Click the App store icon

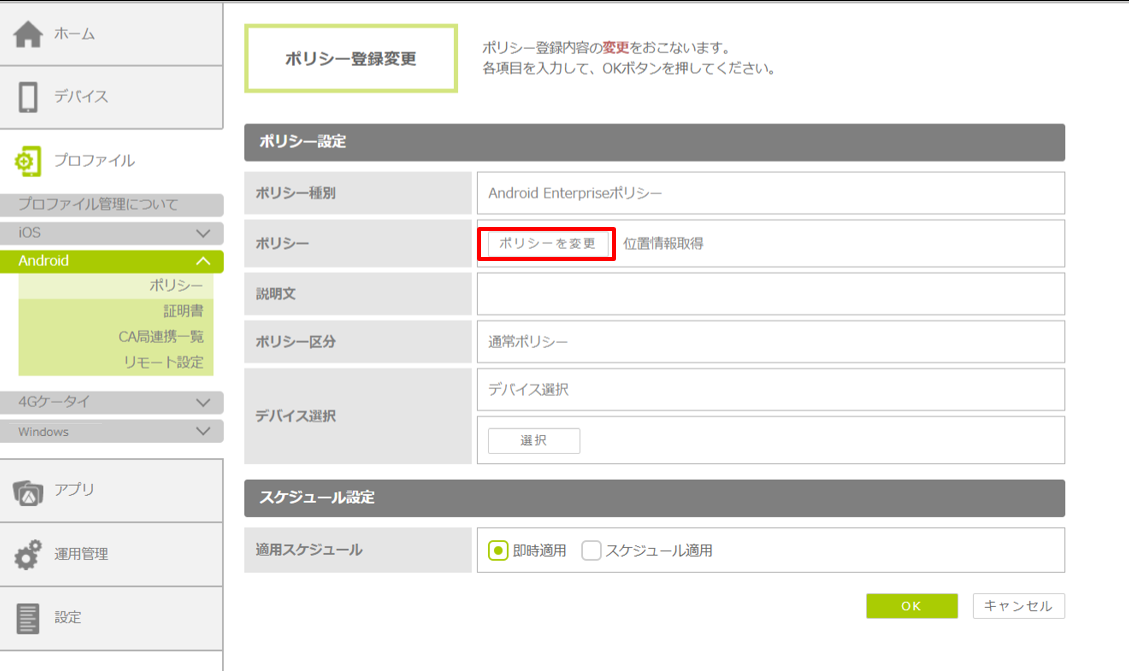[28, 490]
